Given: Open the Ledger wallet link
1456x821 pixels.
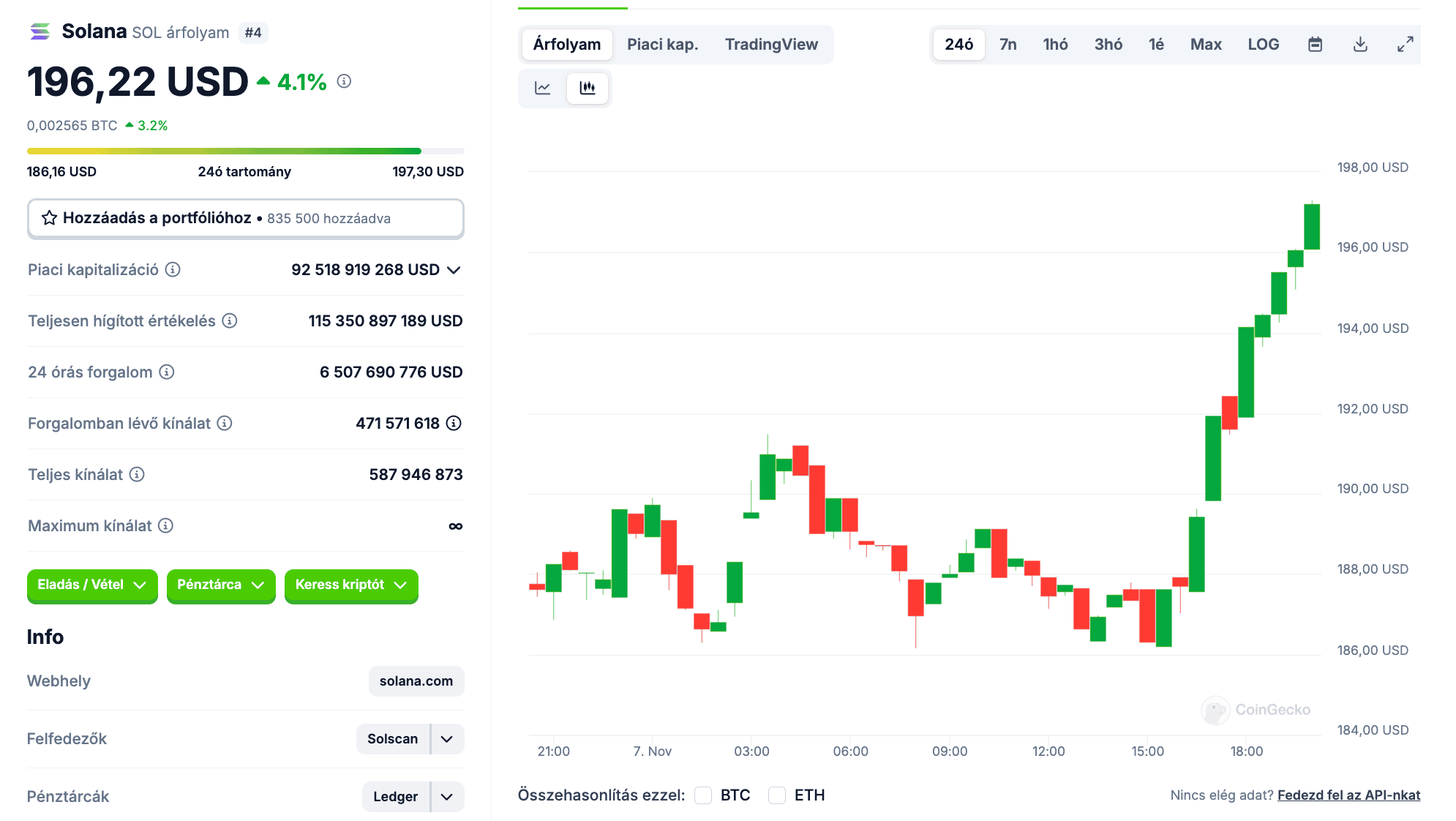Looking at the screenshot, I should coord(396,797).
